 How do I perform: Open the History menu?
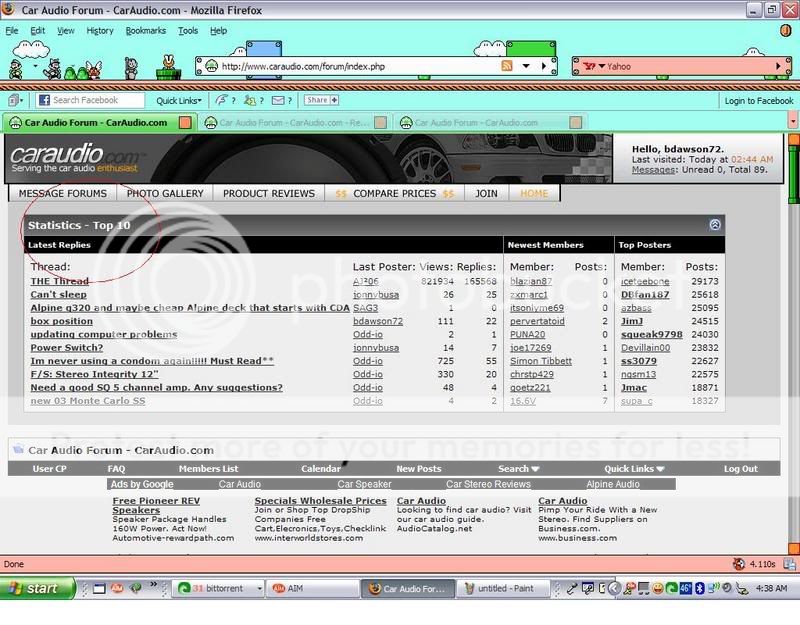point(99,31)
